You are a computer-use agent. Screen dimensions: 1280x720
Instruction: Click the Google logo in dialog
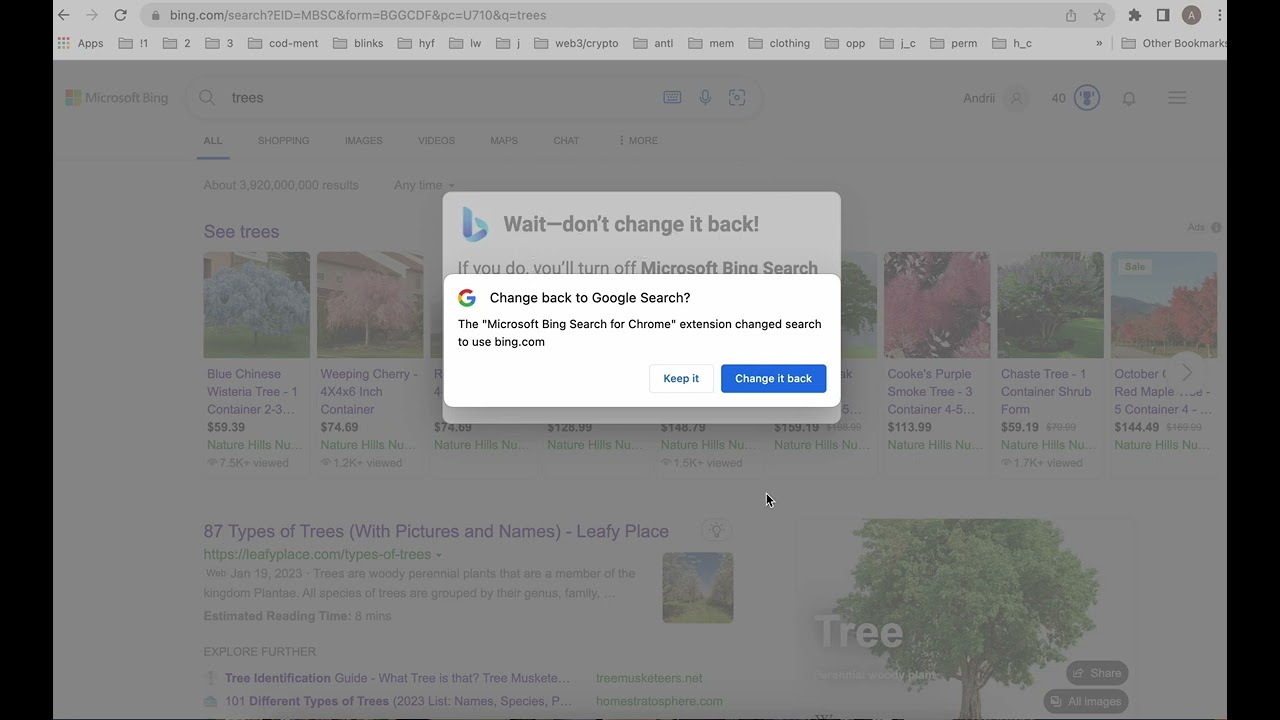click(467, 298)
